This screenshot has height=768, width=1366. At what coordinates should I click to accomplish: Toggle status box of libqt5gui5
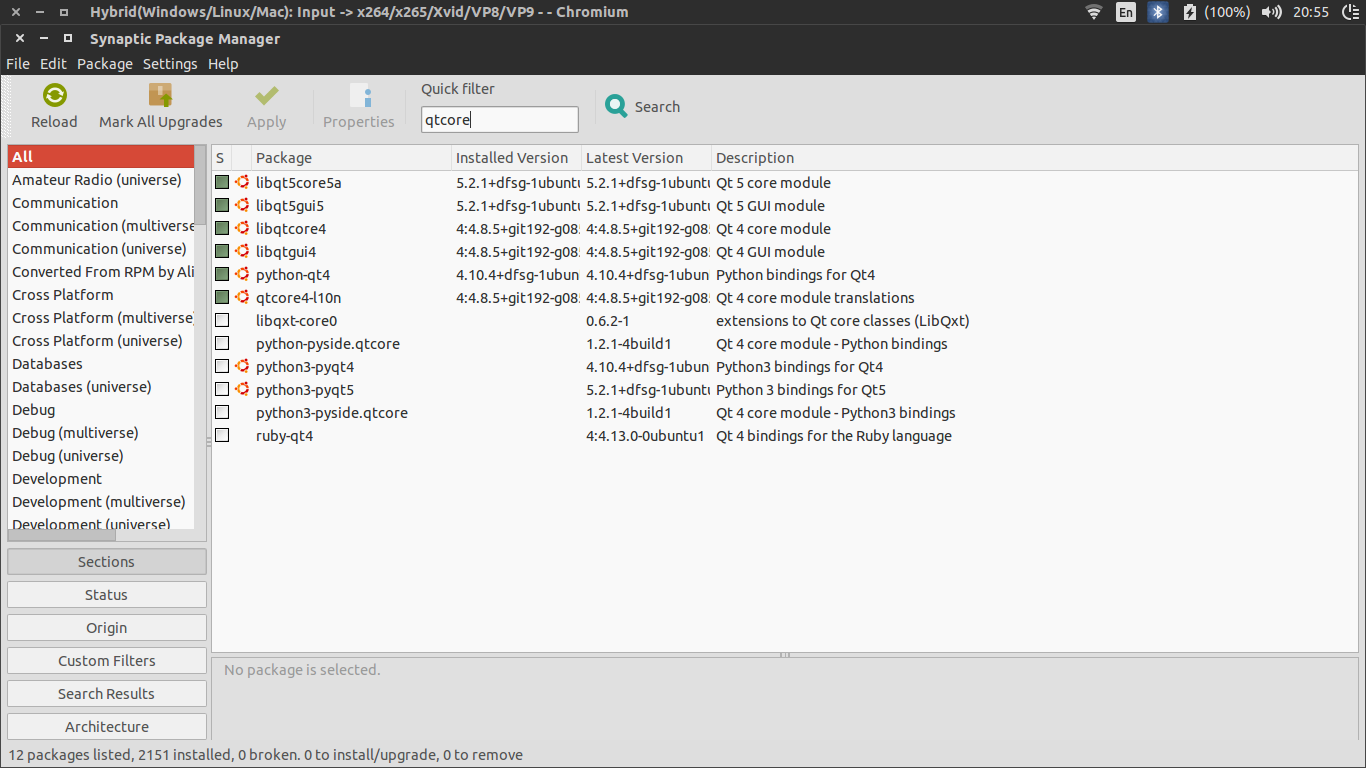222,206
